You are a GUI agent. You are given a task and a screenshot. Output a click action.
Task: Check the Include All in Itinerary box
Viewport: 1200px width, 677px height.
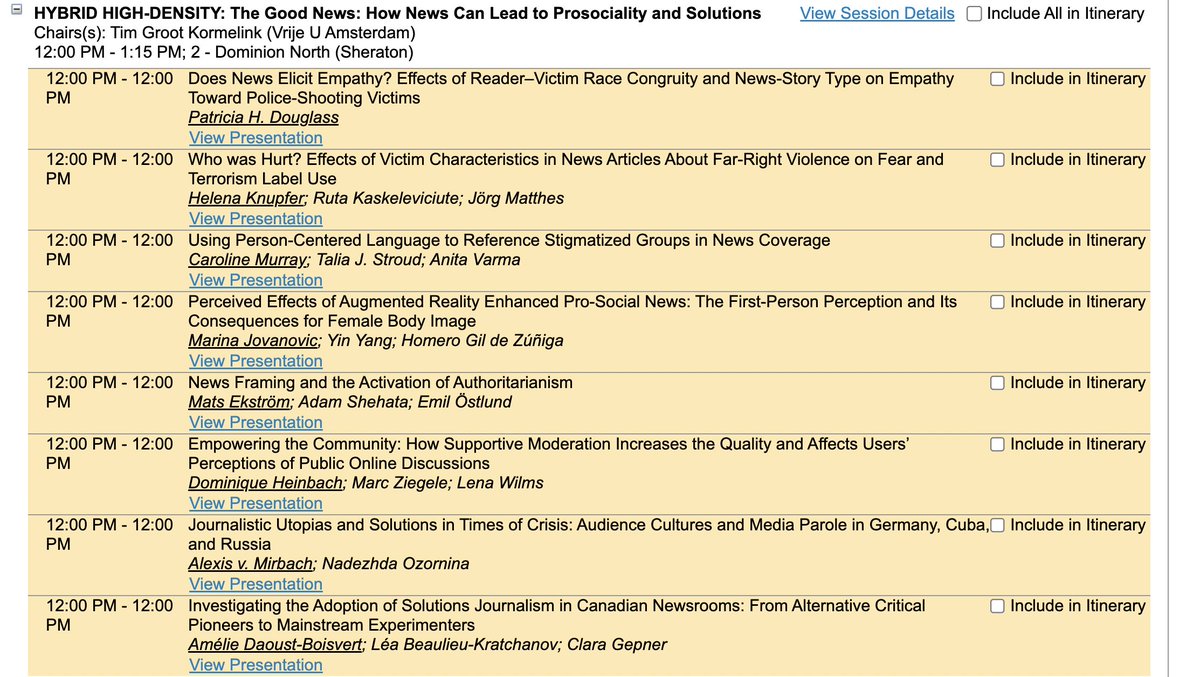click(x=971, y=13)
